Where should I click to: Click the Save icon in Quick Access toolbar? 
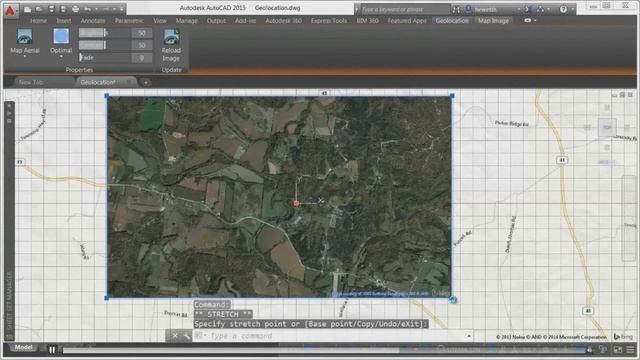[x=51, y=9]
